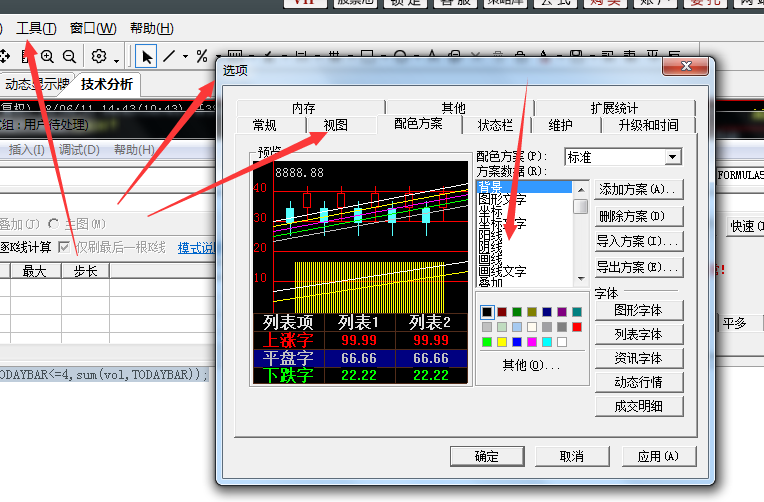Open the 工具(T) menu
The height and width of the screenshot is (502, 764).
37,28
